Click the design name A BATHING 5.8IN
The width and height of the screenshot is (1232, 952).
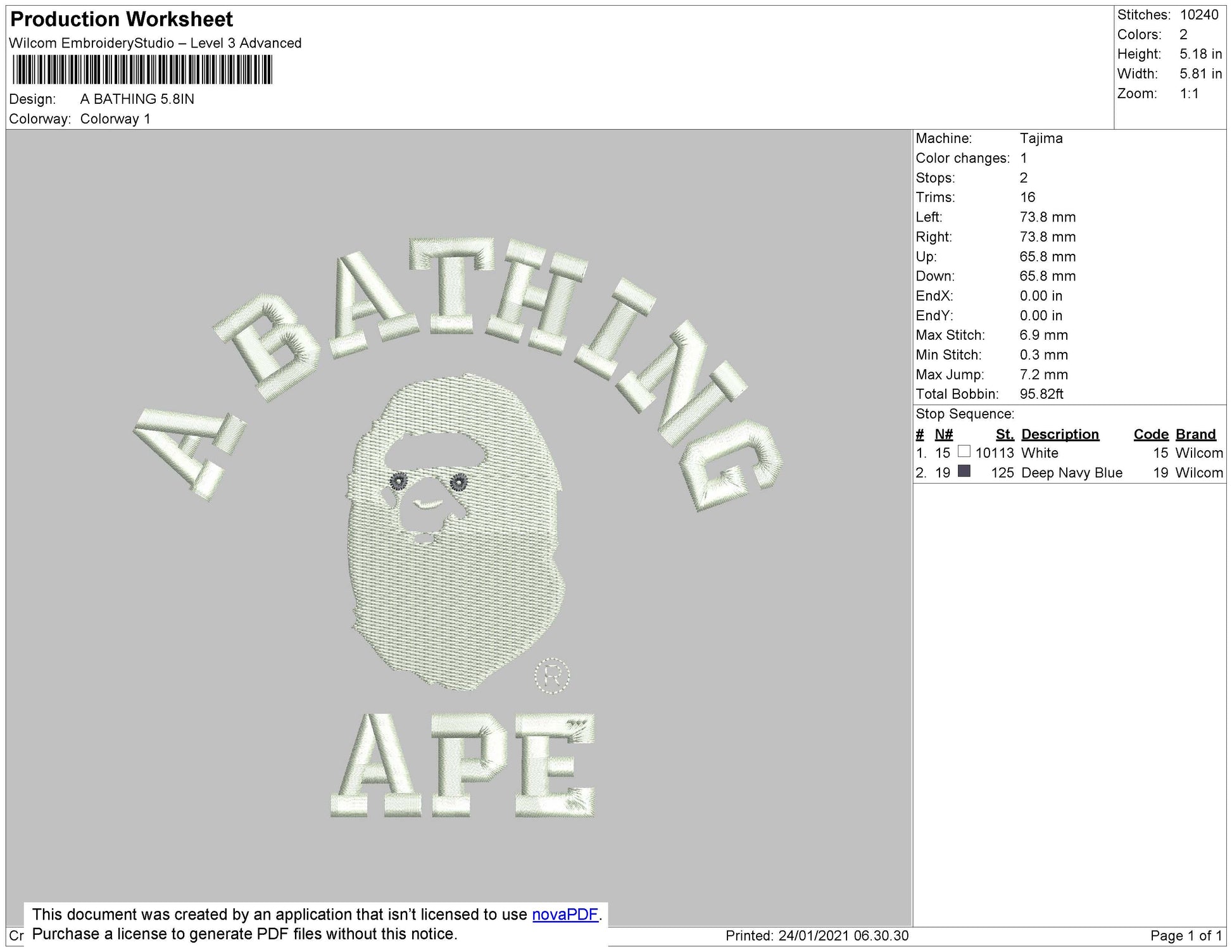pyautogui.click(x=137, y=99)
